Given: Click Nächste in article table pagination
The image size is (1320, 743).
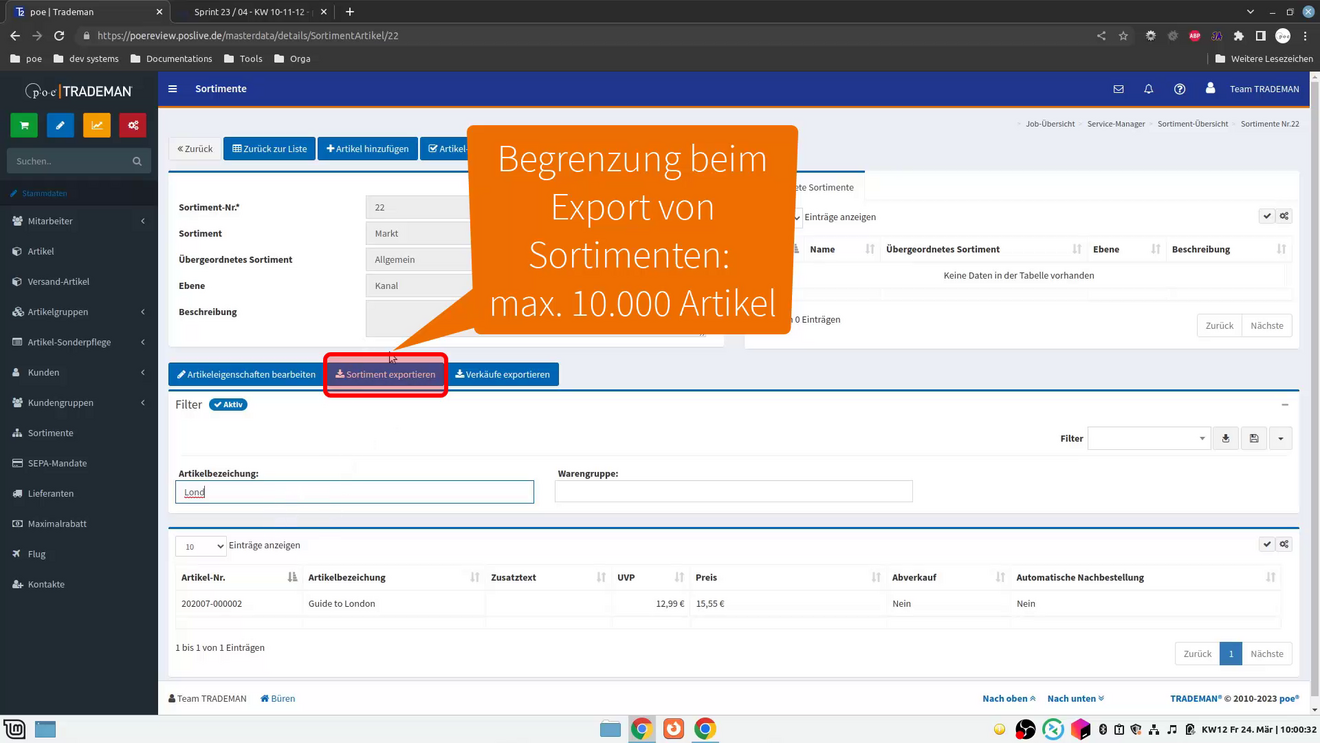Looking at the screenshot, I should click(x=1267, y=654).
